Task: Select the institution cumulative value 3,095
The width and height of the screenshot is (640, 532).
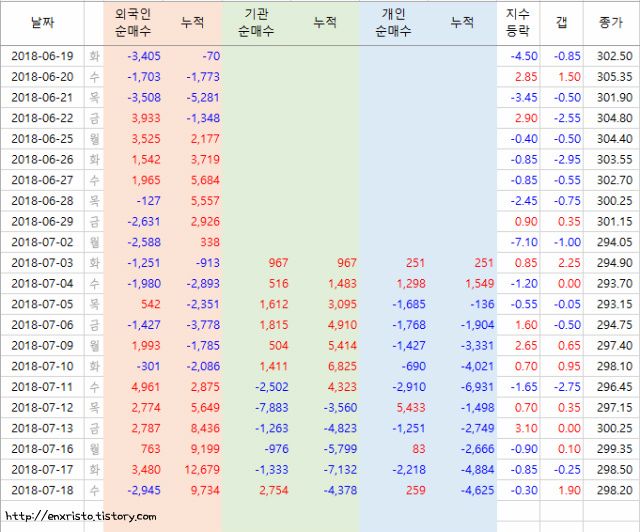Action: click(342, 304)
